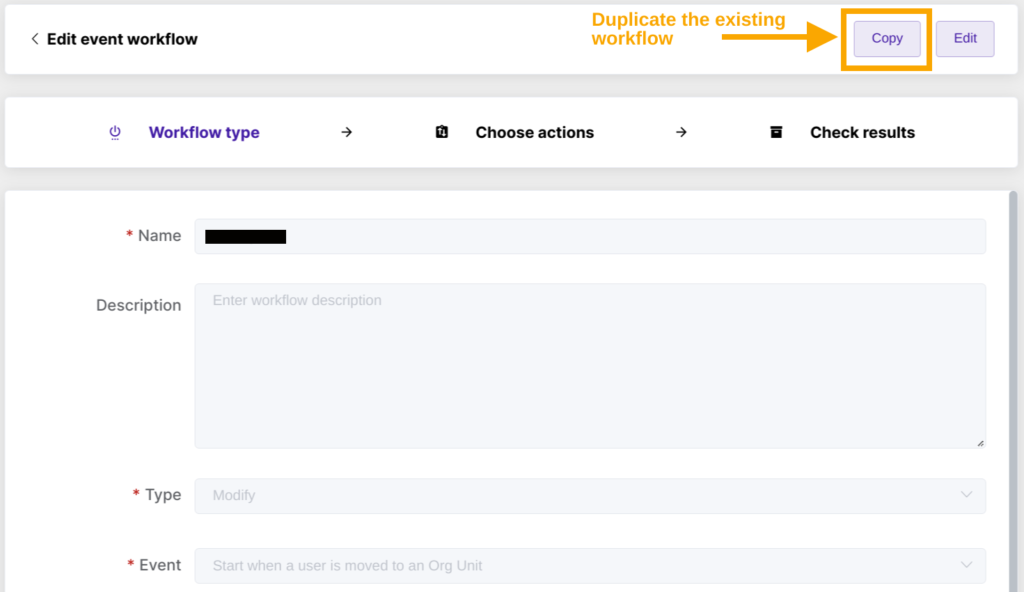Click the vertical scrollbar of the form
The height and width of the screenshot is (592, 1024).
[x=1013, y=391]
